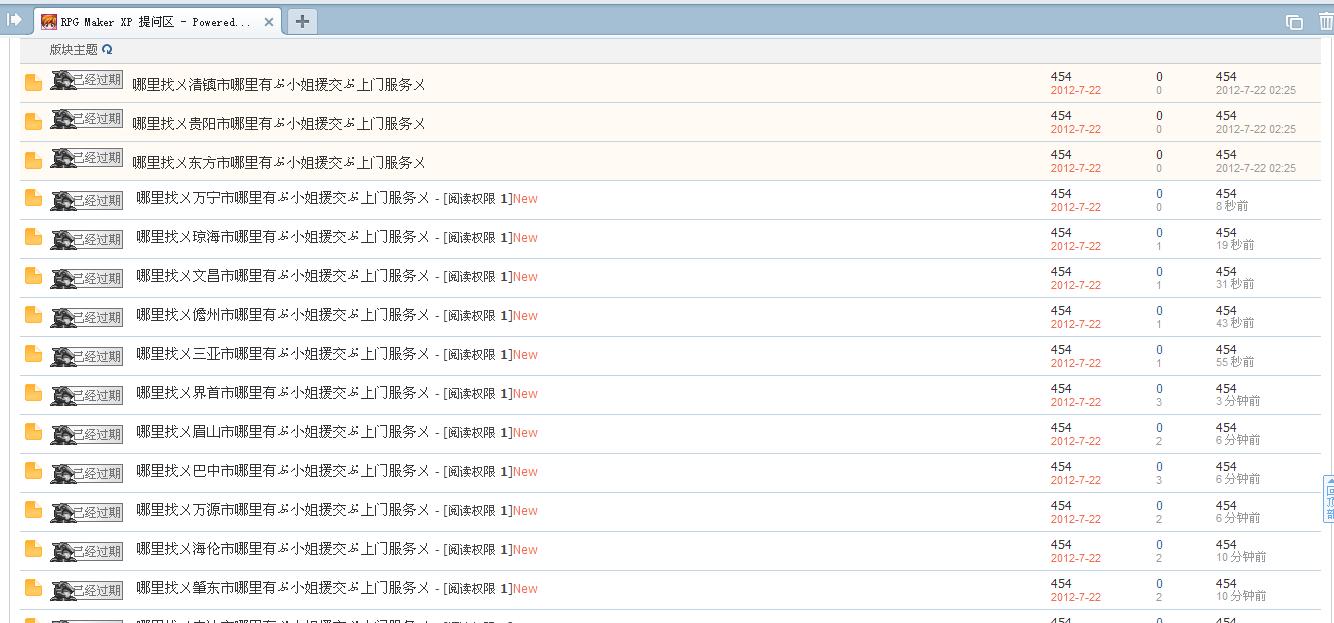
Task: Select the RPG Maker XP 提问区 tab
Action: (158, 22)
